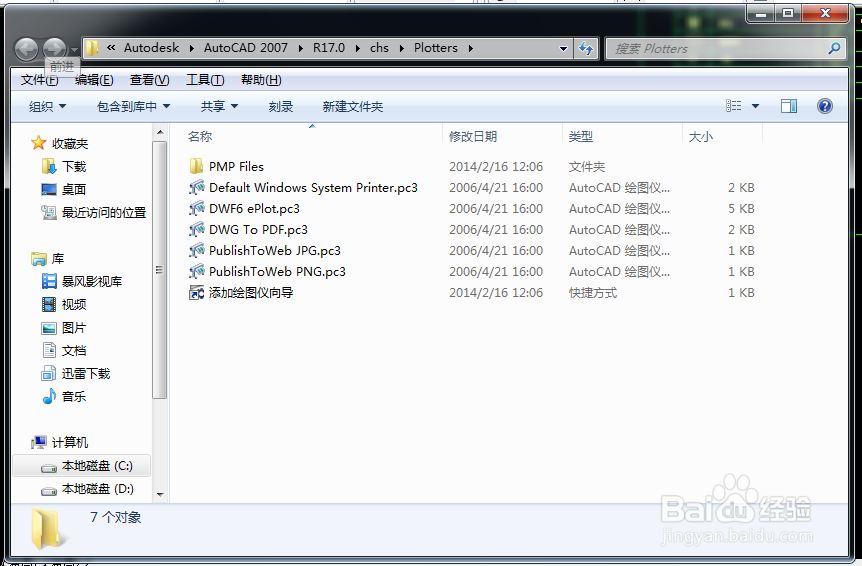Click the blue help icon
The image size is (862, 566).
[x=825, y=106]
